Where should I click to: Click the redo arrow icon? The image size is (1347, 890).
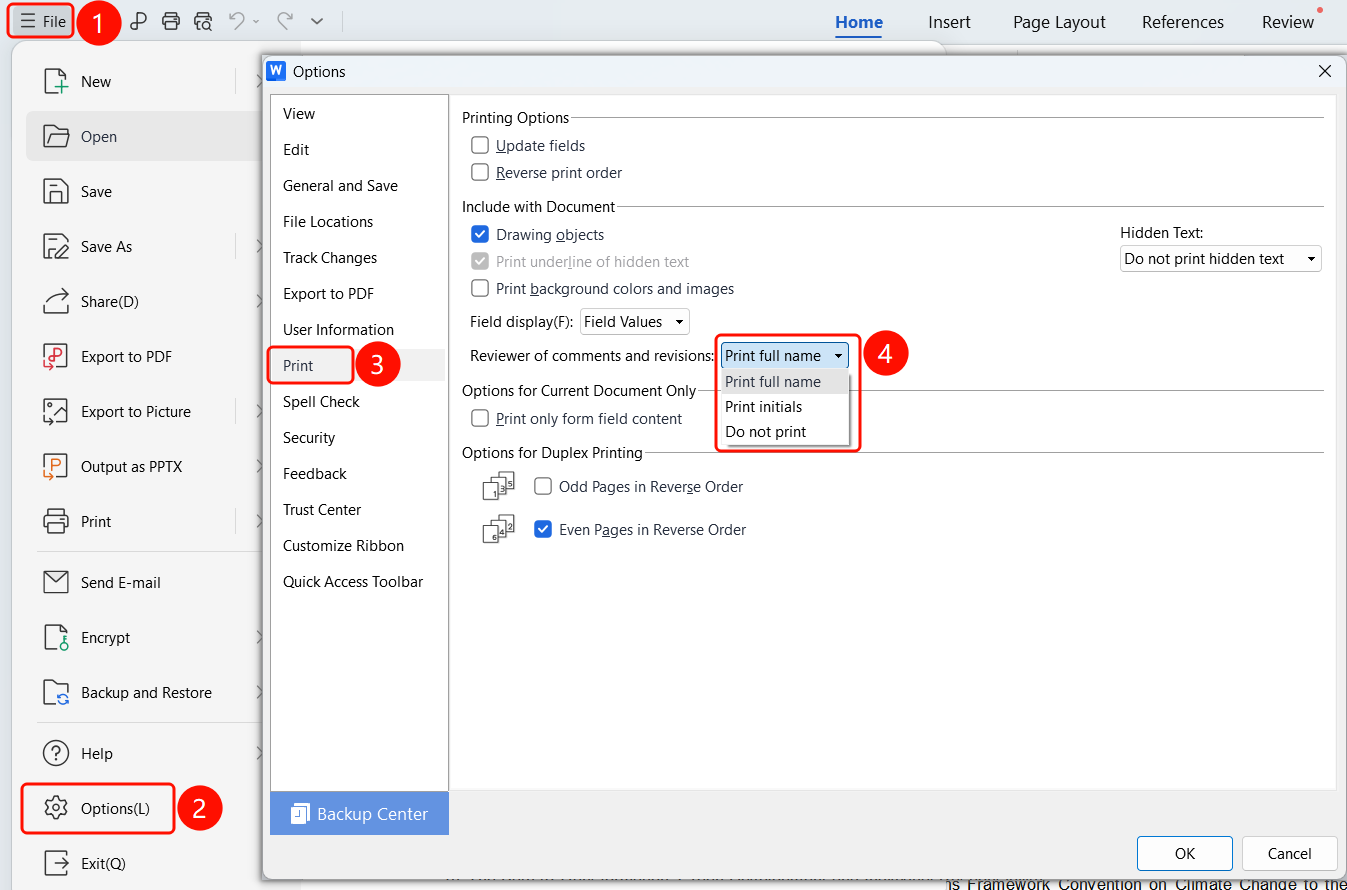tap(285, 21)
